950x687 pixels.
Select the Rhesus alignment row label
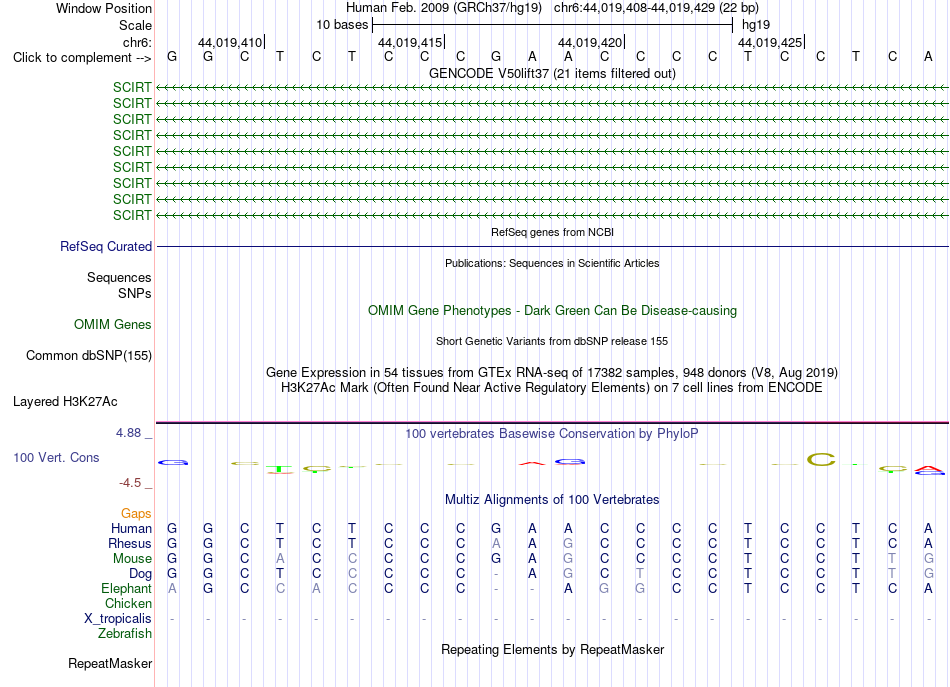coord(130,543)
